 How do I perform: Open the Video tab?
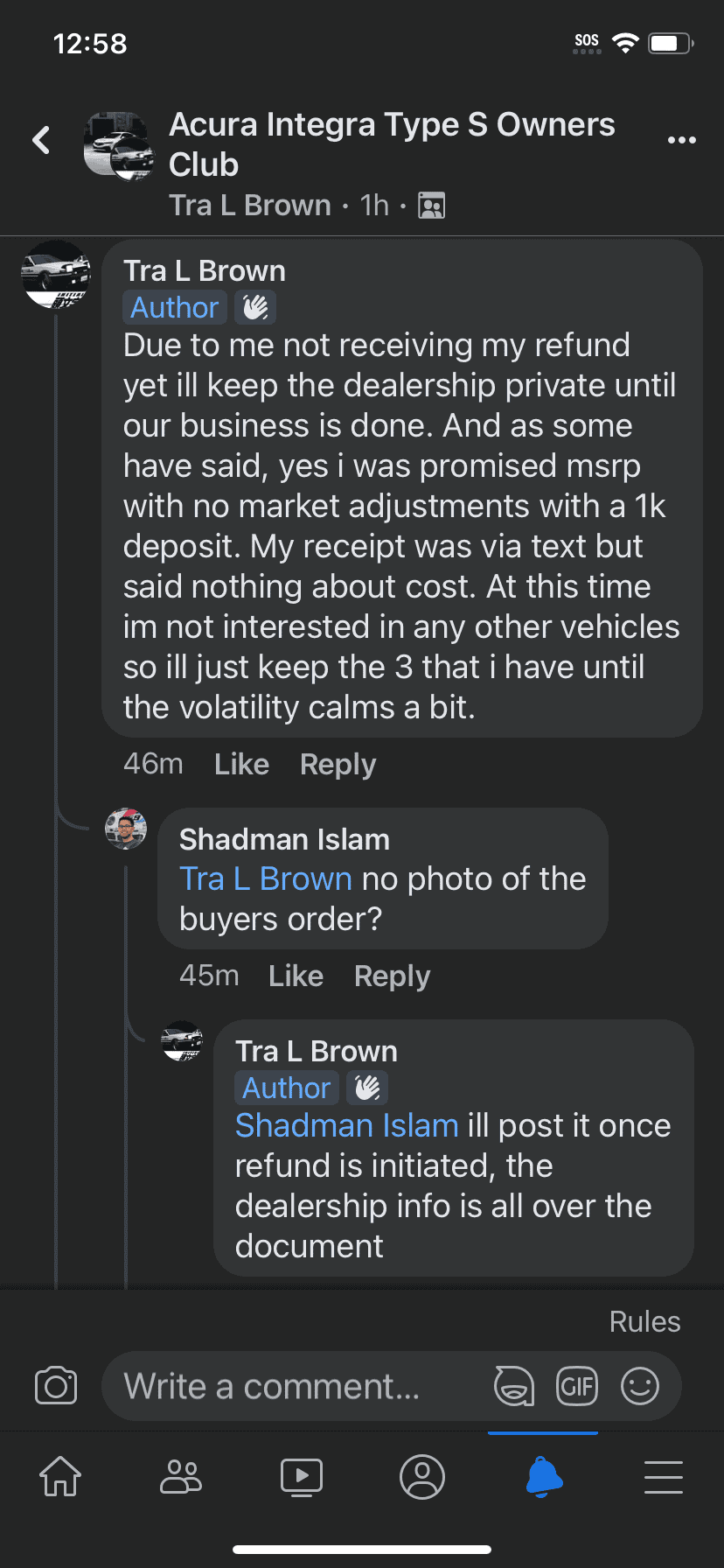(302, 1477)
